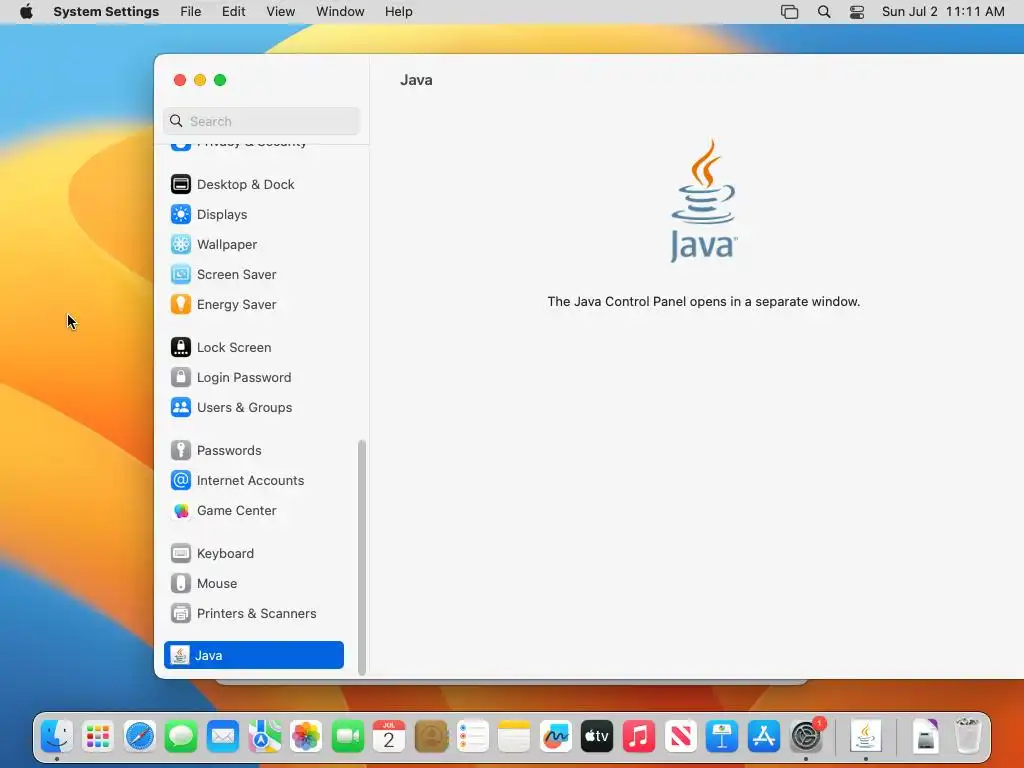1024x768 pixels.
Task: Click the Java app icon in Dock
Action: tap(866, 737)
